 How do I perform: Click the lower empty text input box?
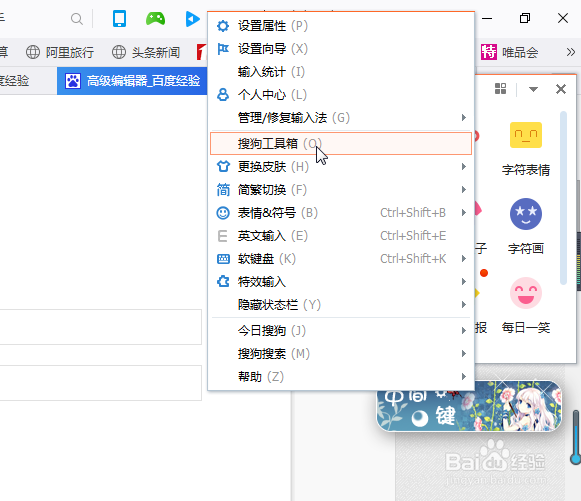pyautogui.click(x=100, y=383)
